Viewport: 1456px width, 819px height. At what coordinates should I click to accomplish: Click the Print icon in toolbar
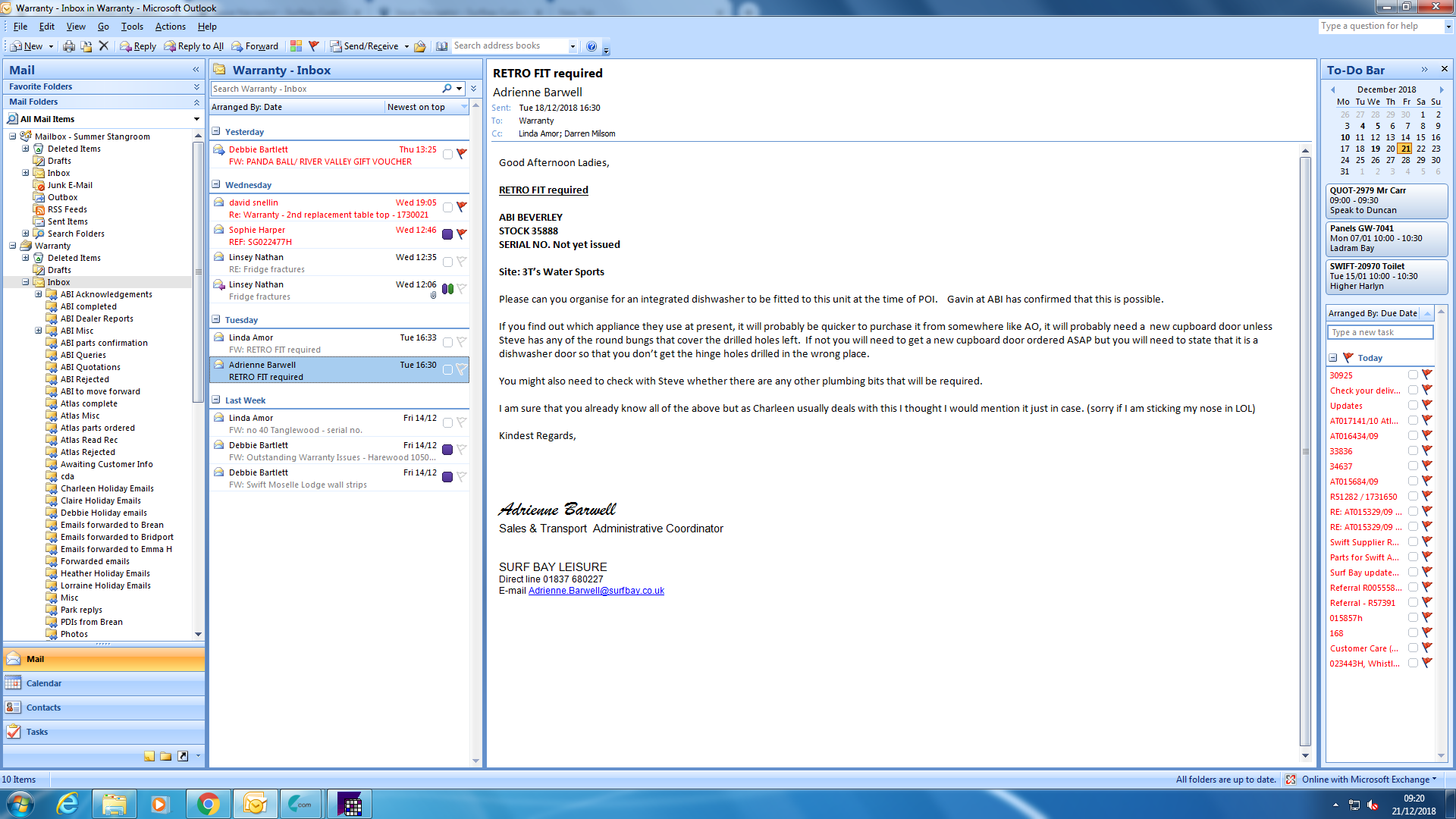pyautogui.click(x=69, y=46)
